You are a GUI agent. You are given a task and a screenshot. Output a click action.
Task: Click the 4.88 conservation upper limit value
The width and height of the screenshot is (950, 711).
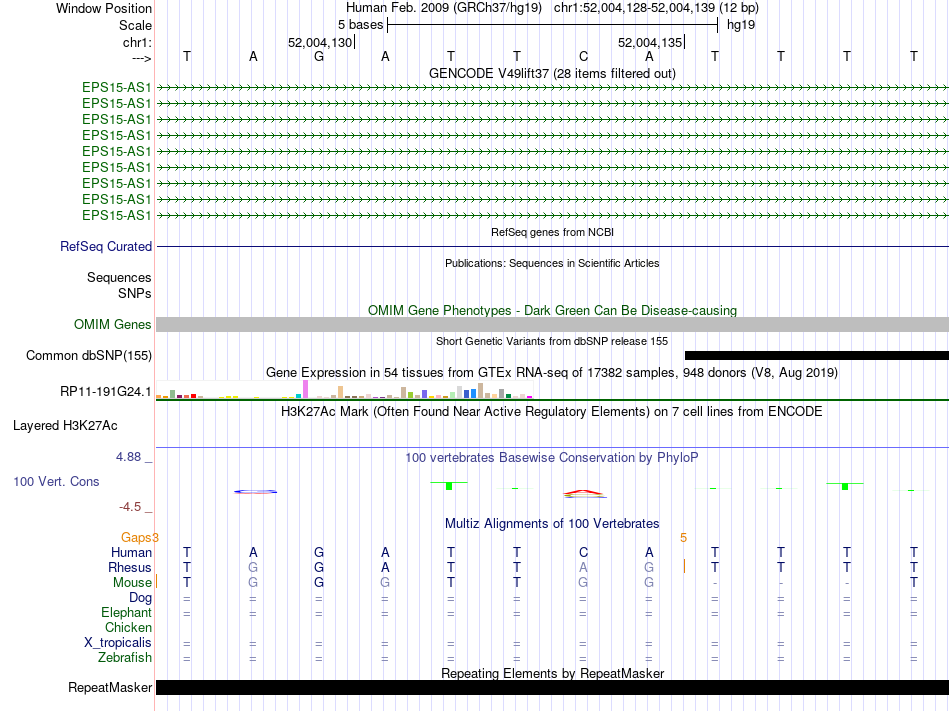pyautogui.click(x=128, y=457)
